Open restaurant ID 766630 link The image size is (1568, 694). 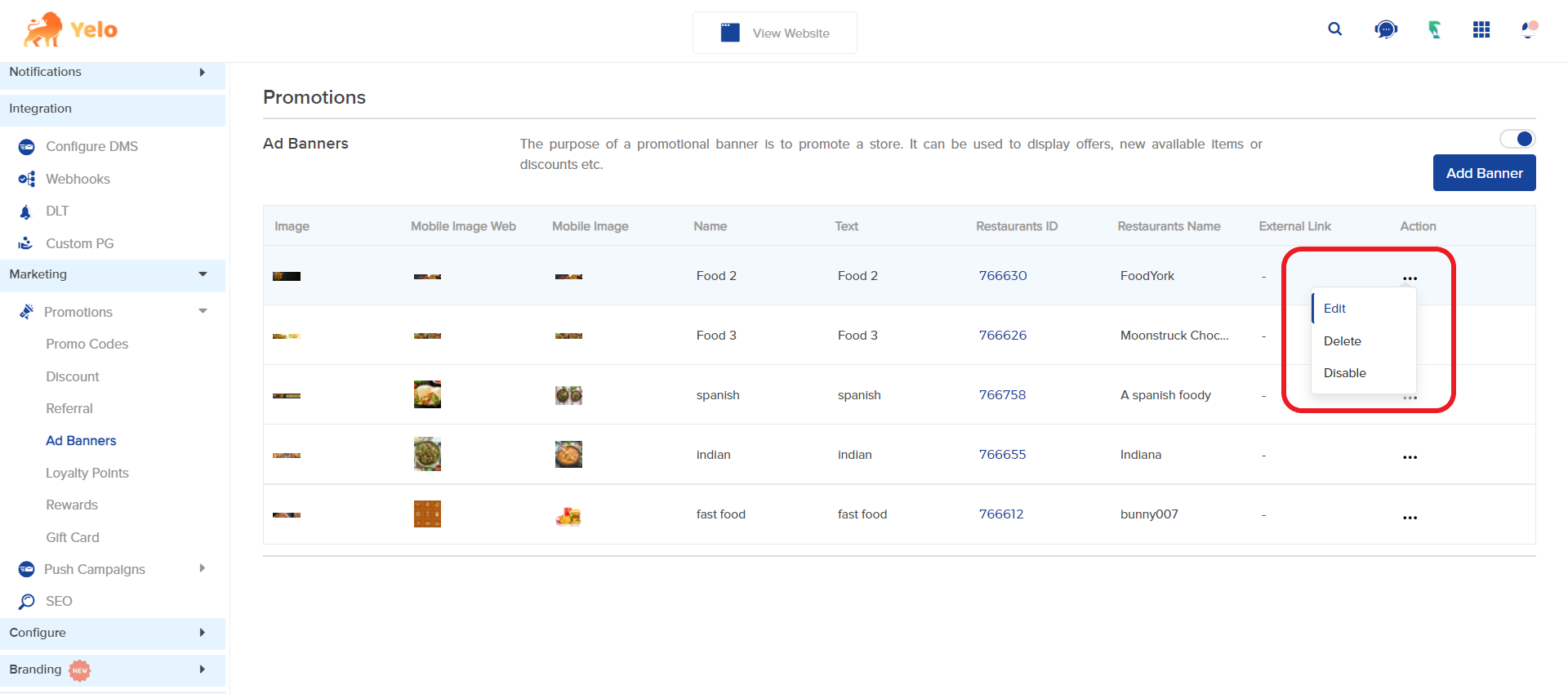[x=1003, y=276]
